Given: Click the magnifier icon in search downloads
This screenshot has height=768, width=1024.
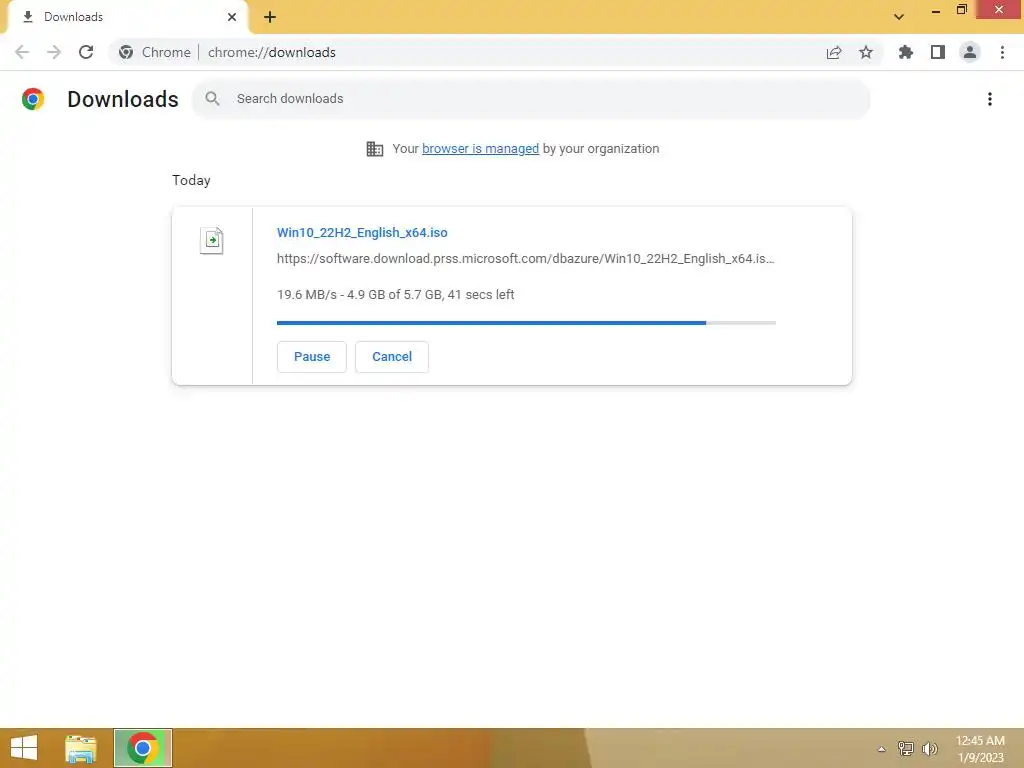Looking at the screenshot, I should coord(212,99).
